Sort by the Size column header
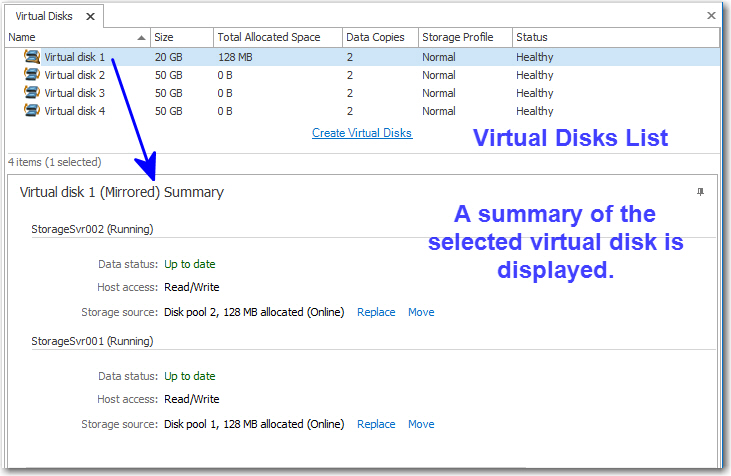This screenshot has width=731, height=476. 182,37
